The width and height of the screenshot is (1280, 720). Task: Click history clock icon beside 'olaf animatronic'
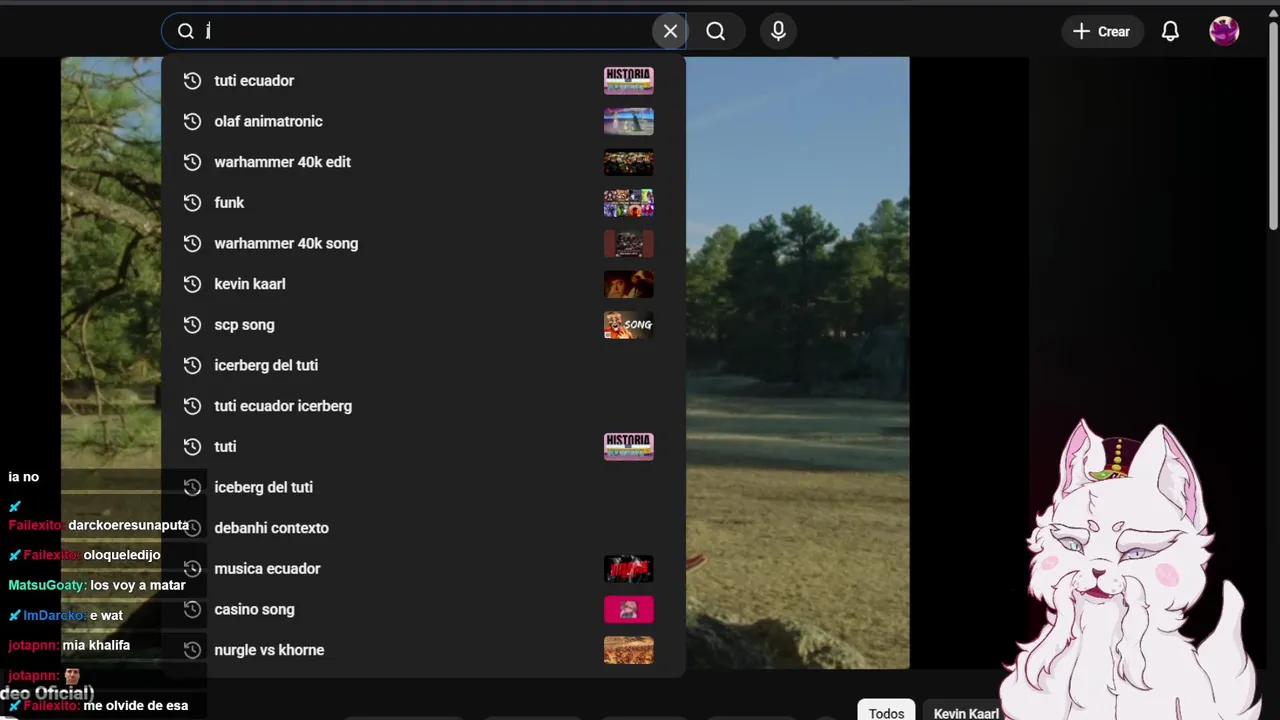[192, 121]
